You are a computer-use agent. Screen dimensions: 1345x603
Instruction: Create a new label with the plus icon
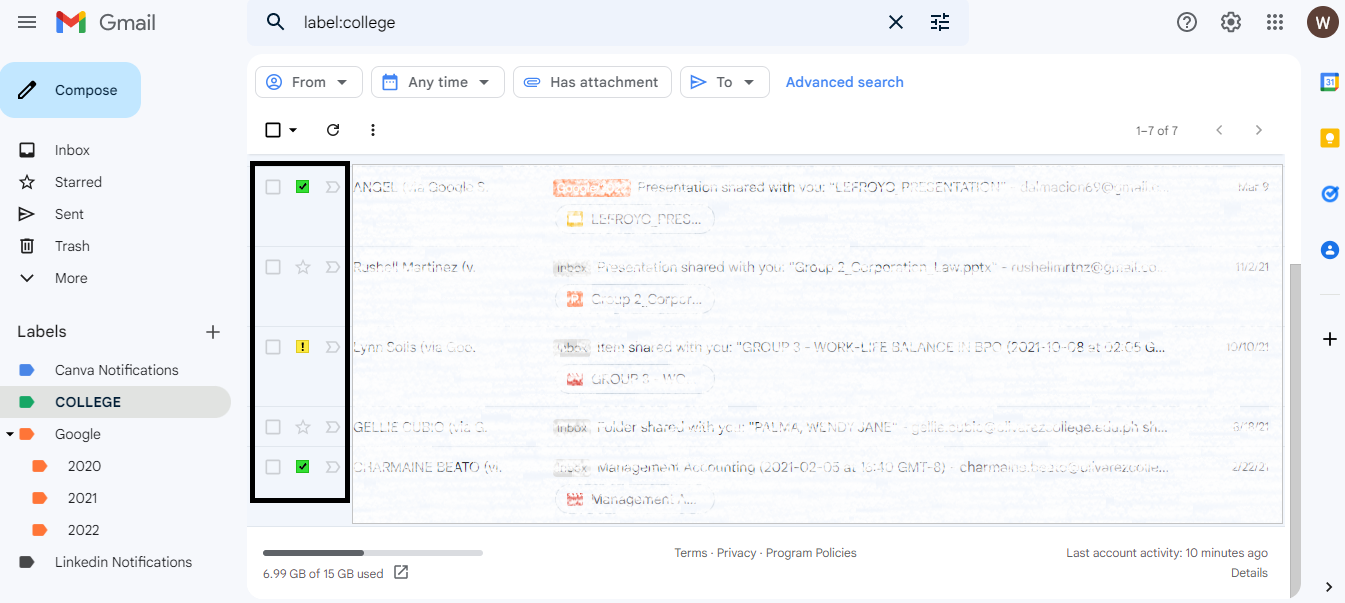213,331
